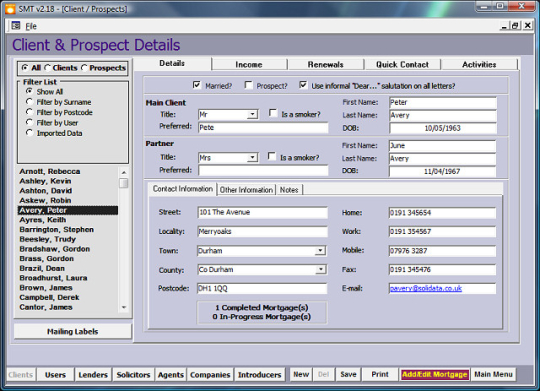Switch to the Activities tab

point(479,64)
